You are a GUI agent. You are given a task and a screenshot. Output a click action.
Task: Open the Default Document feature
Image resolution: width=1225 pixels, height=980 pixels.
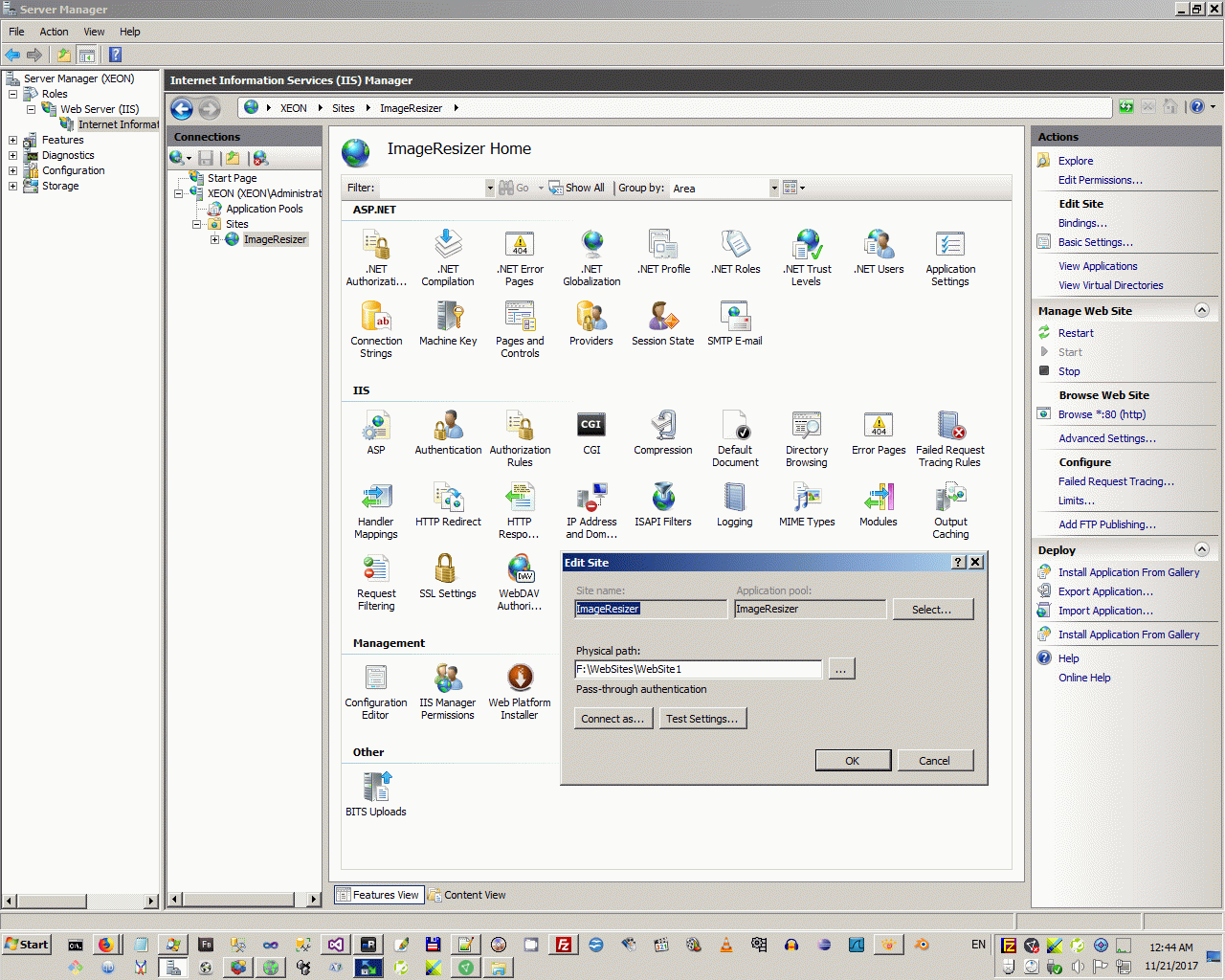(x=735, y=438)
